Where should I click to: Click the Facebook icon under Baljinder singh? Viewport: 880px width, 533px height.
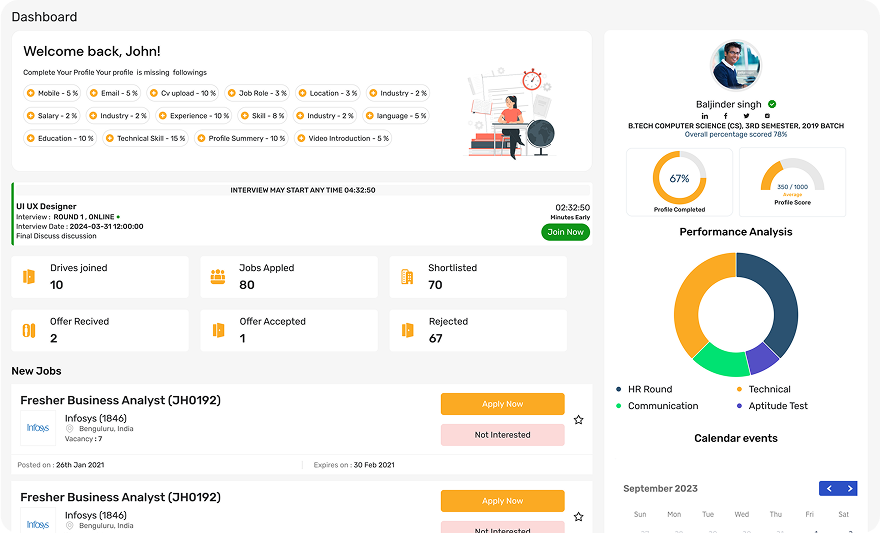pos(726,116)
